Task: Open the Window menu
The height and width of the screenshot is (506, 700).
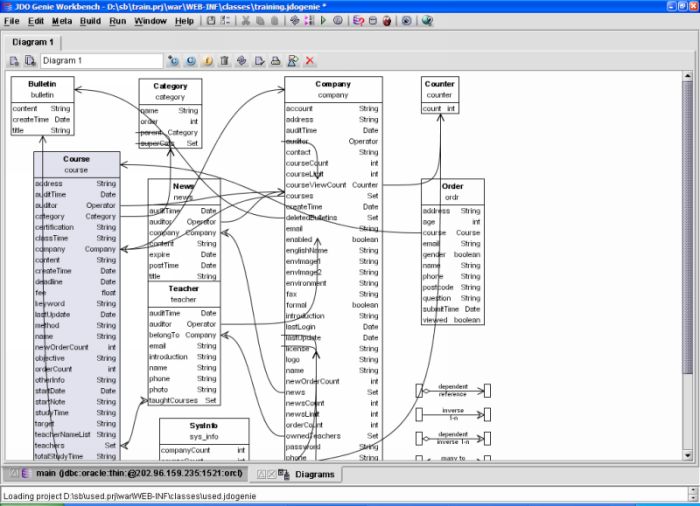Action: pos(150,21)
